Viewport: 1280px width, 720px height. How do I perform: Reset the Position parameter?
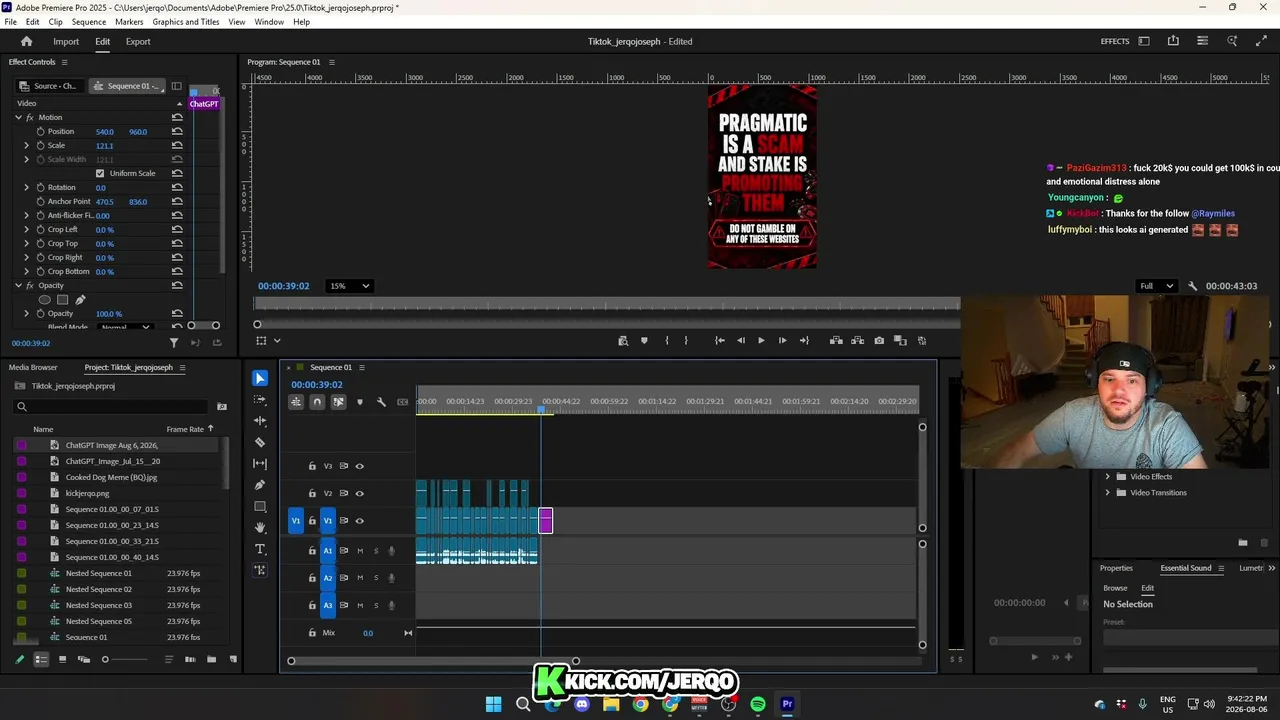pos(177,132)
